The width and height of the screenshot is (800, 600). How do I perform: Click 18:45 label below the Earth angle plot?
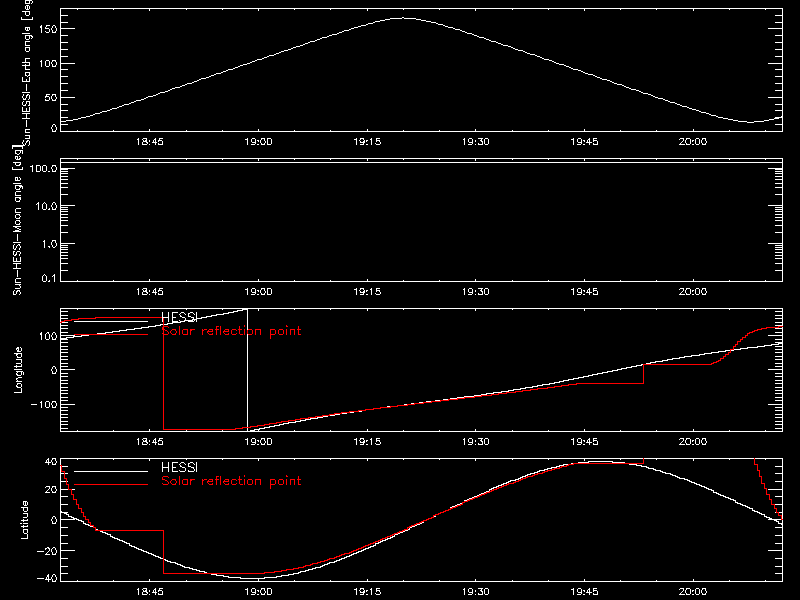(x=149, y=142)
